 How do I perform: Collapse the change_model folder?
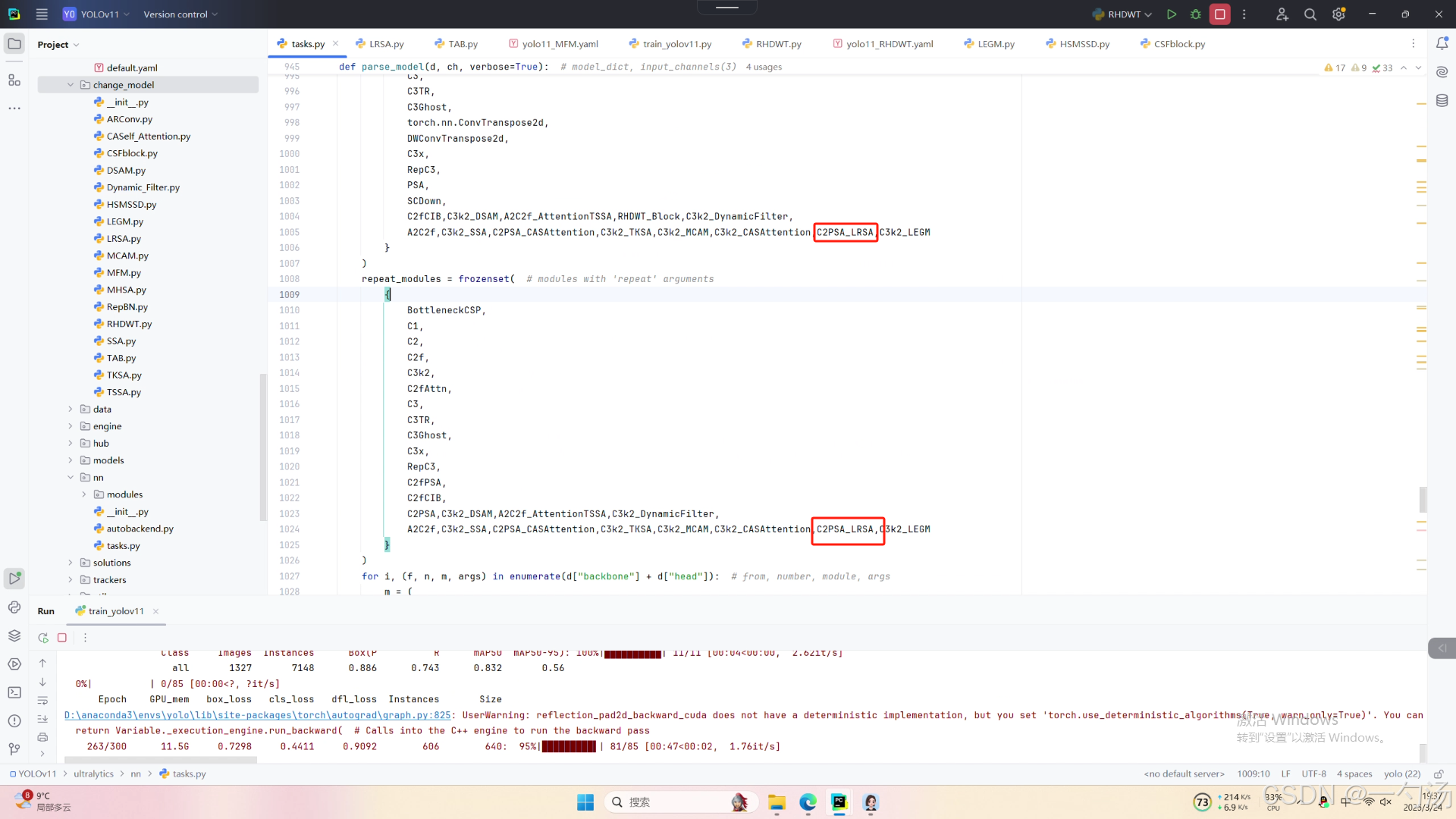71,85
